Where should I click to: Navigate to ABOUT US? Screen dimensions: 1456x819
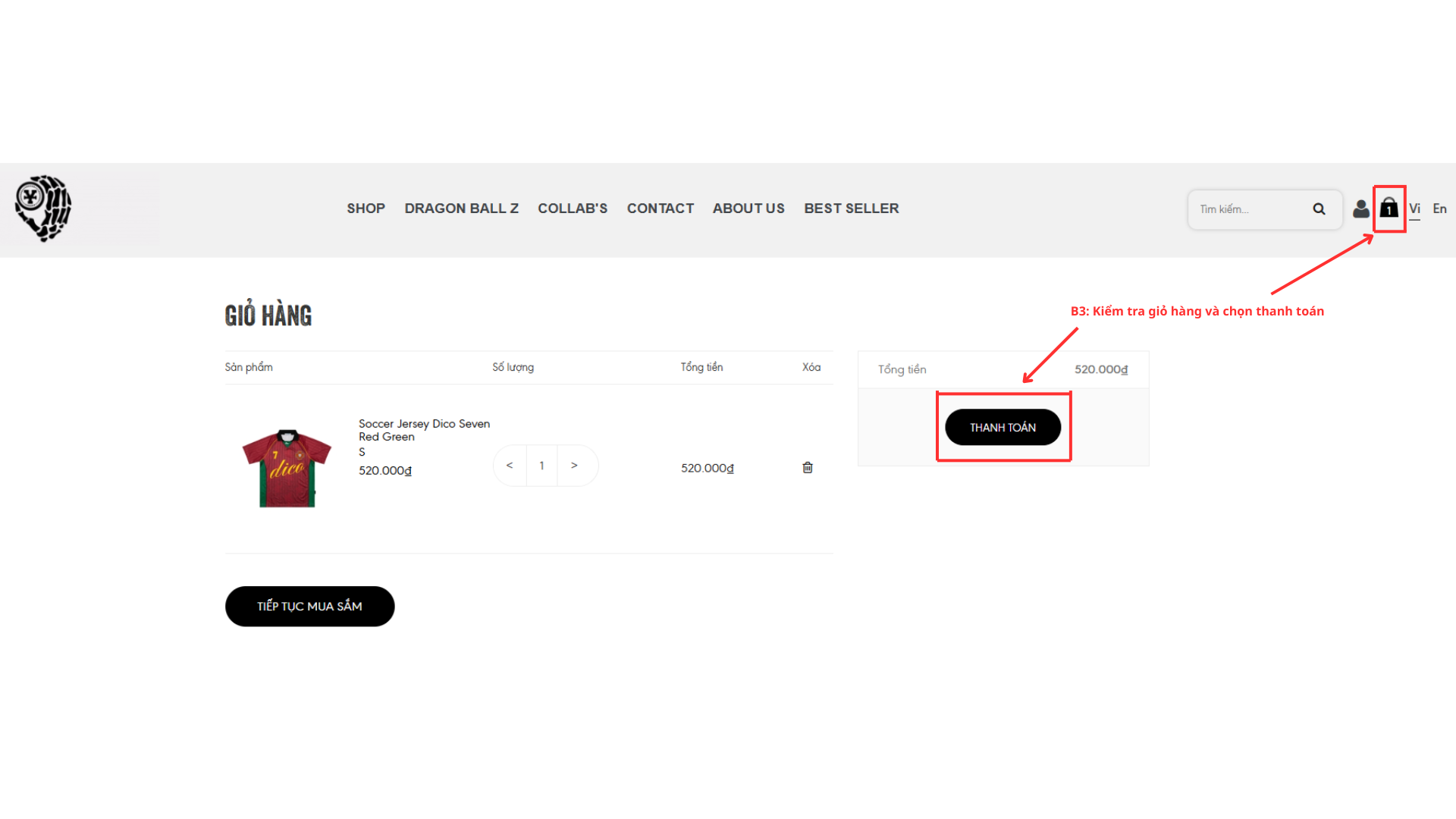click(748, 209)
